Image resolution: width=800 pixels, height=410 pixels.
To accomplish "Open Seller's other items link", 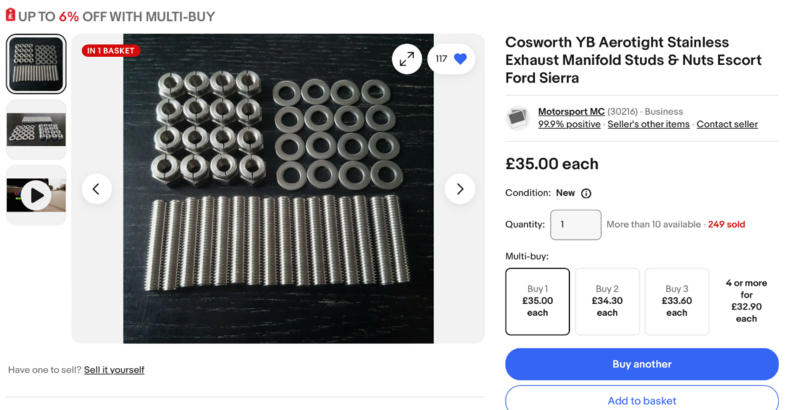I will tap(648, 125).
